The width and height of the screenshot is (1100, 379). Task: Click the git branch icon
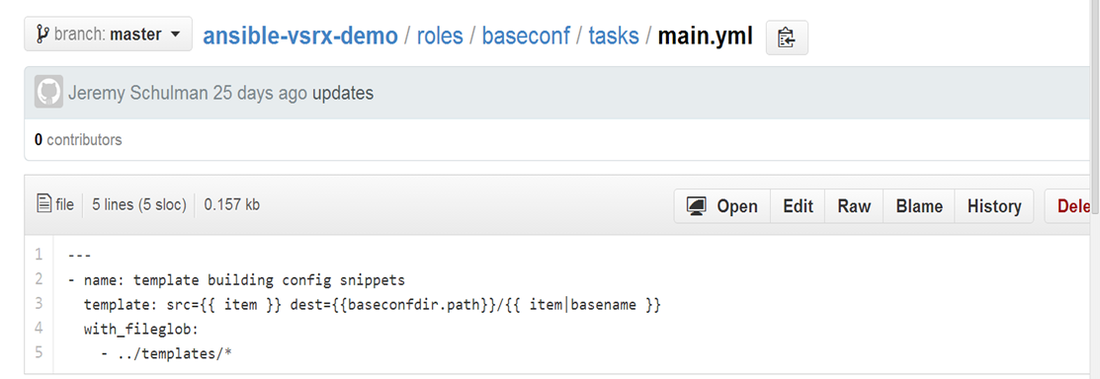(x=41, y=34)
